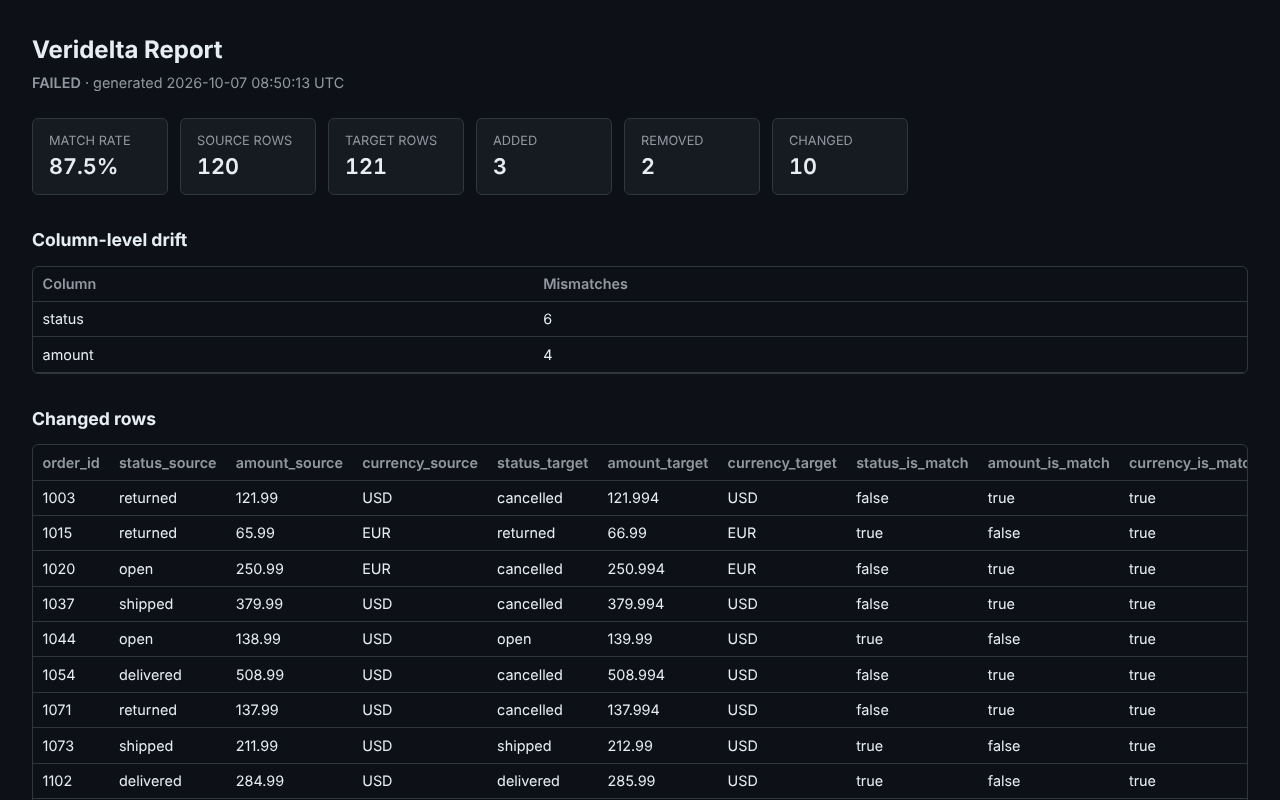This screenshot has height=800, width=1280.
Task: Select order_id cell 1015
Action: tap(59, 533)
